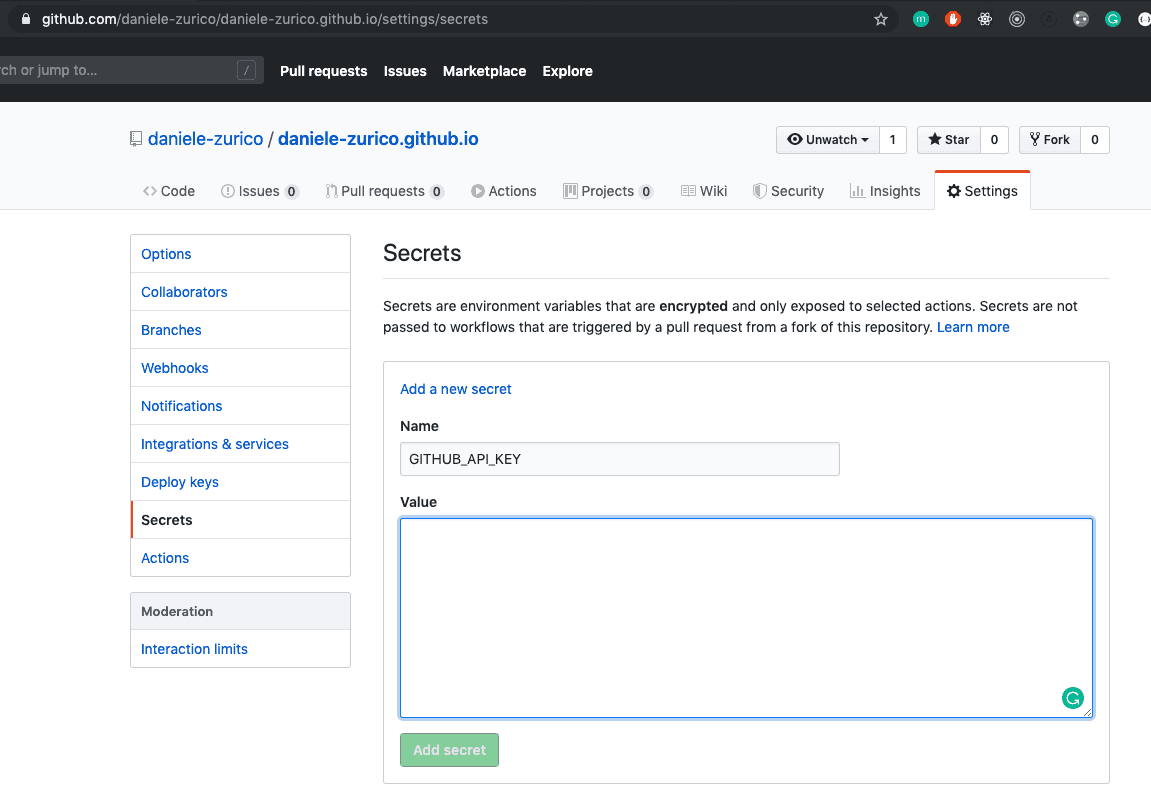View the fork count next to Fork
The image size is (1151, 800).
1094,139
